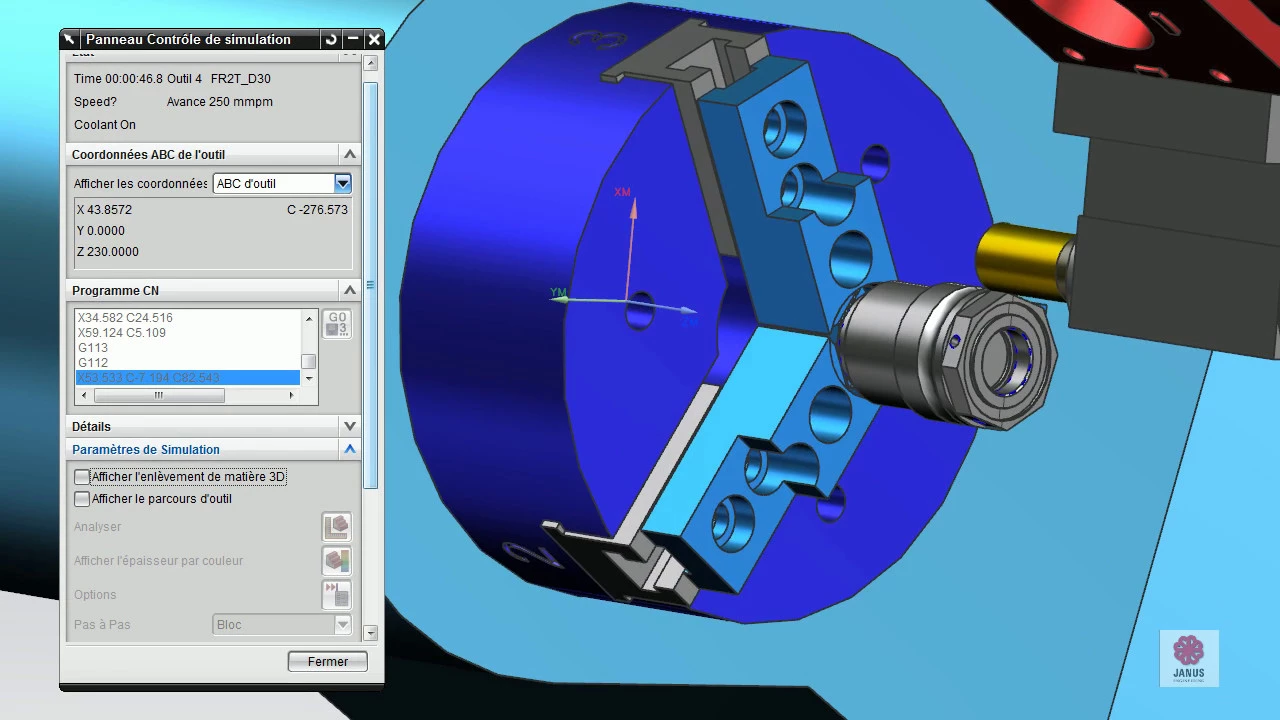Image resolution: width=1280 pixels, height=720 pixels.
Task: Open the simulation Options icon
Action: tap(336, 594)
